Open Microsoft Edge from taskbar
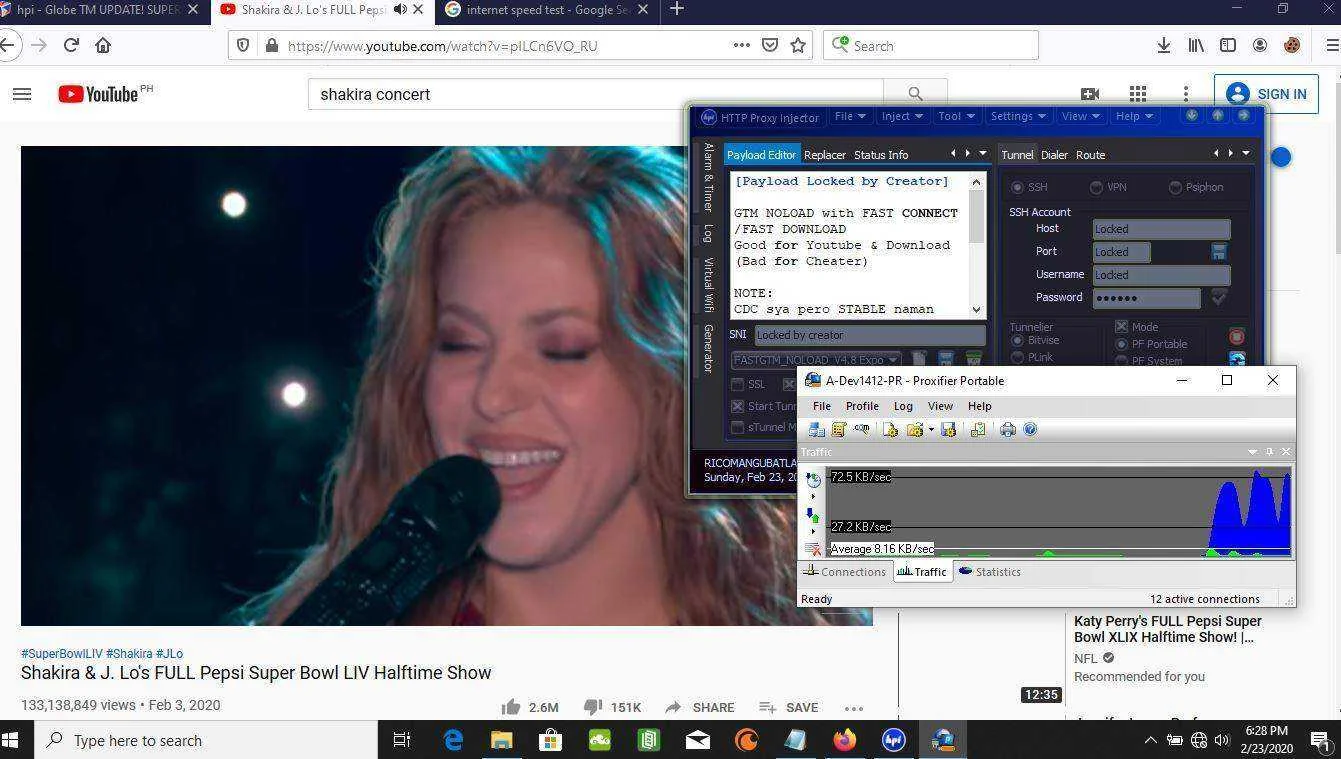1341x759 pixels. click(453, 740)
